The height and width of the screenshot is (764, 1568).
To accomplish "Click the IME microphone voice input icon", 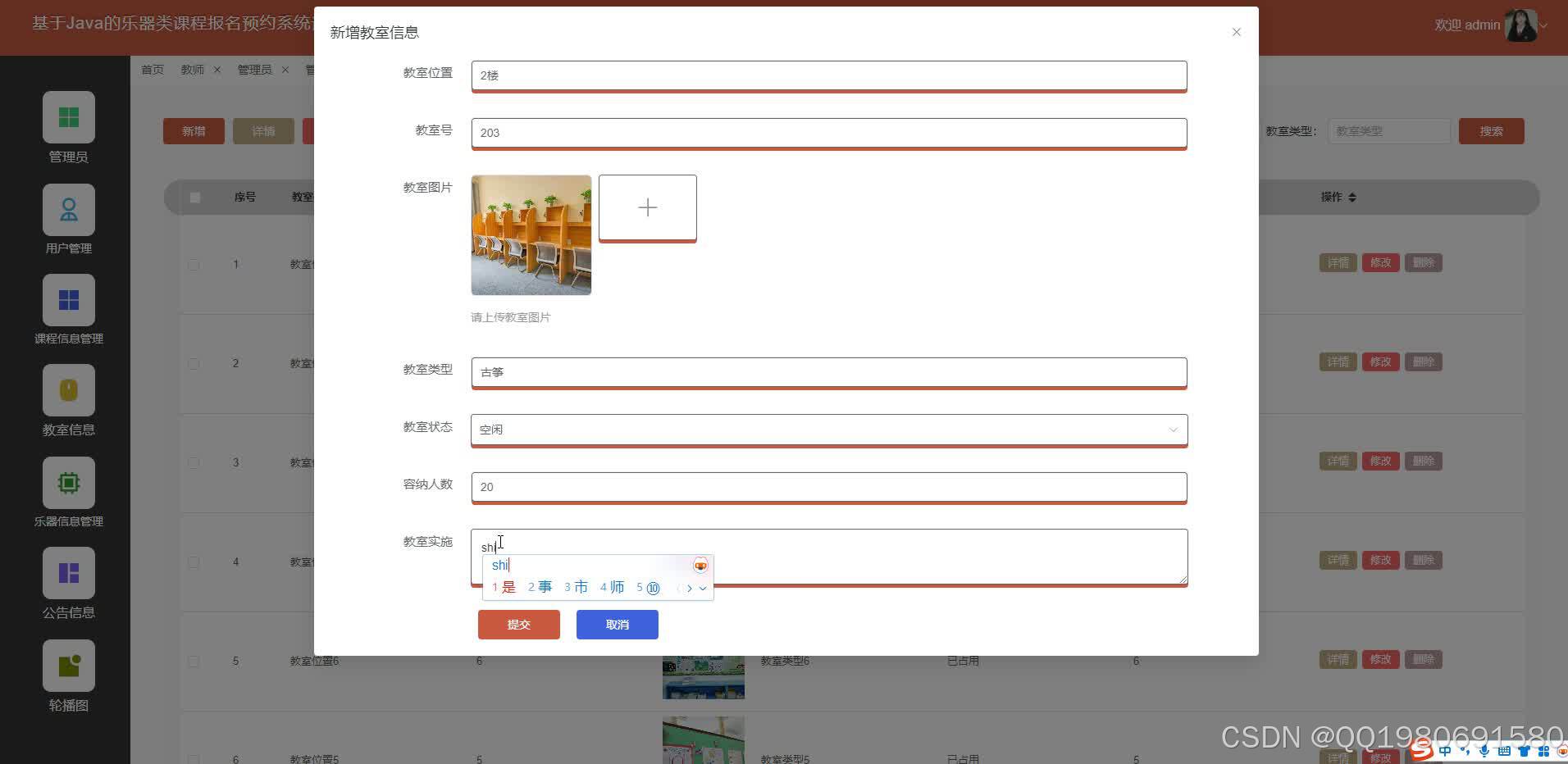I will 1484,751.
